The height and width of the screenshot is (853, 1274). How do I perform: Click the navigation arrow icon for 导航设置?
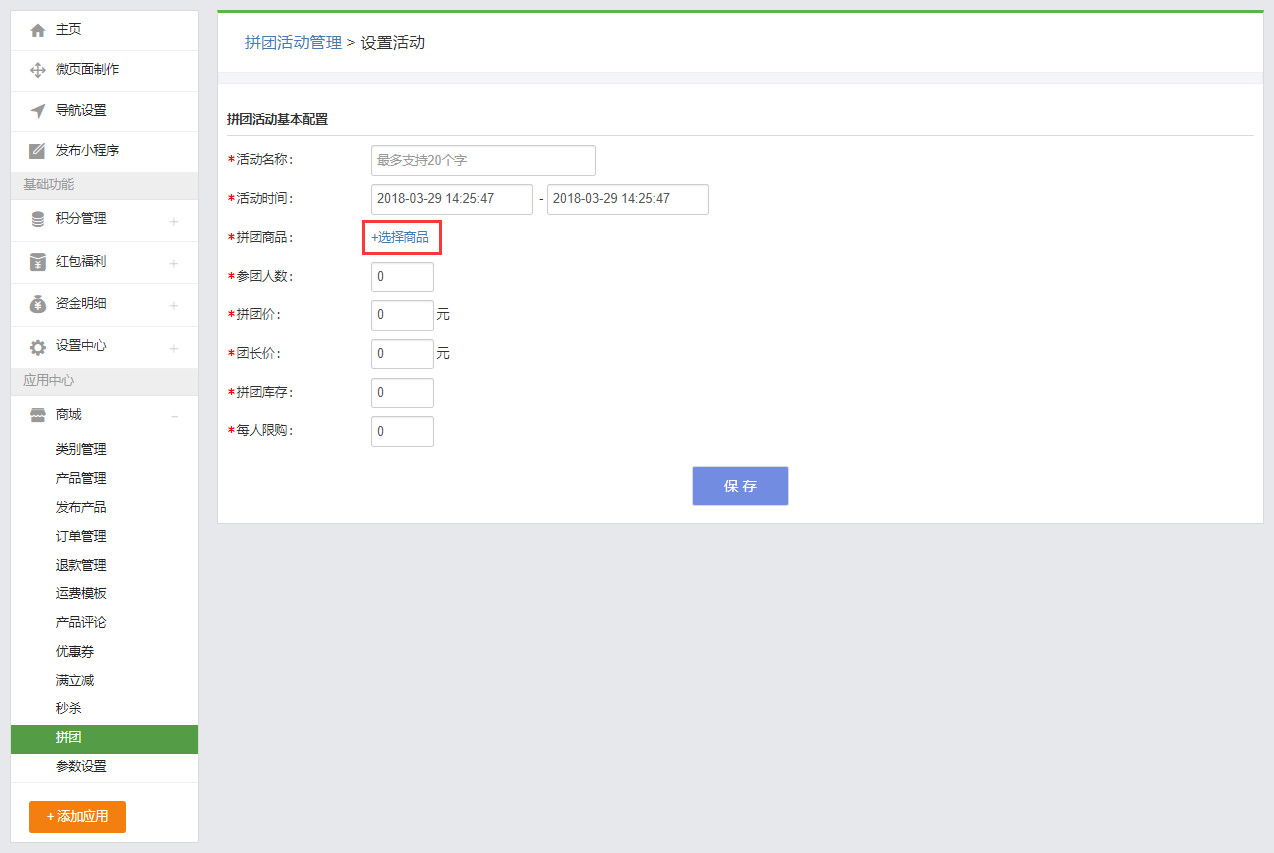[38, 111]
